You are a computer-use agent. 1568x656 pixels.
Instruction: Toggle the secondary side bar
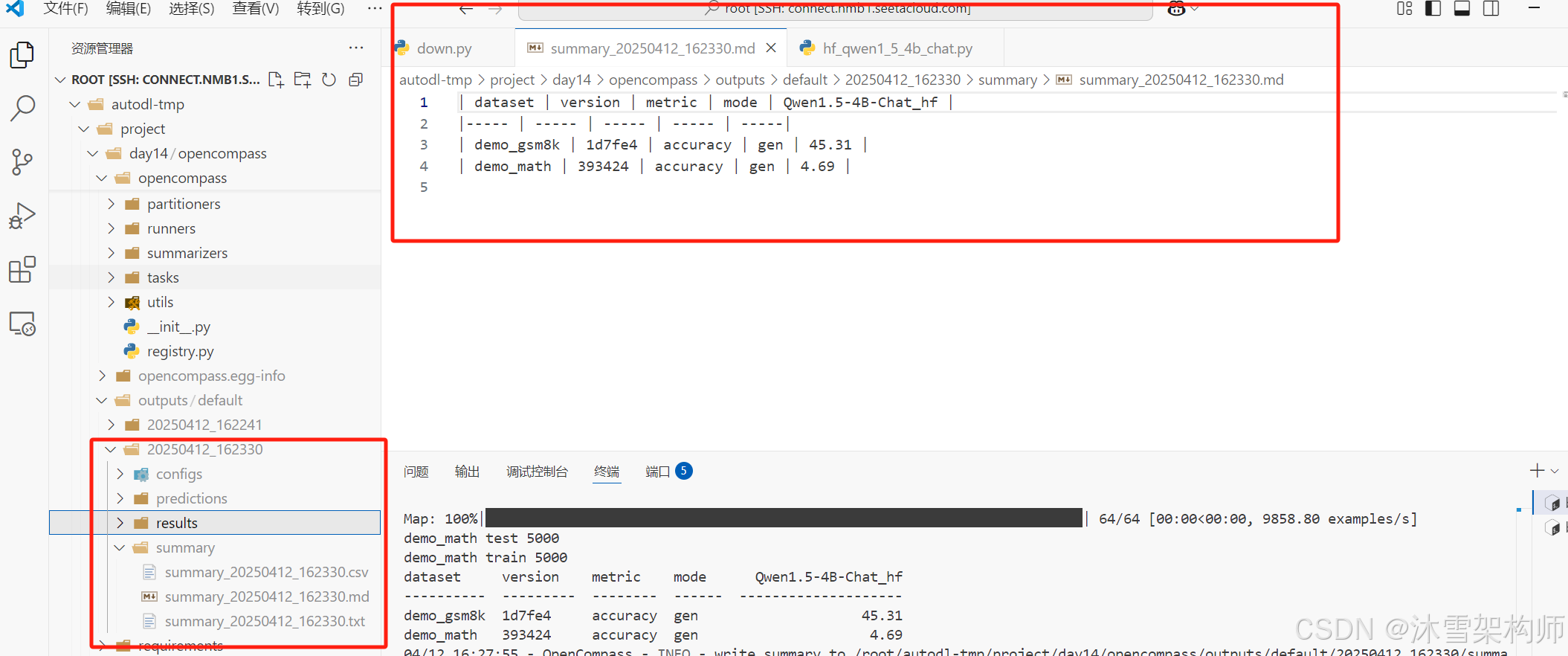pos(1491,9)
